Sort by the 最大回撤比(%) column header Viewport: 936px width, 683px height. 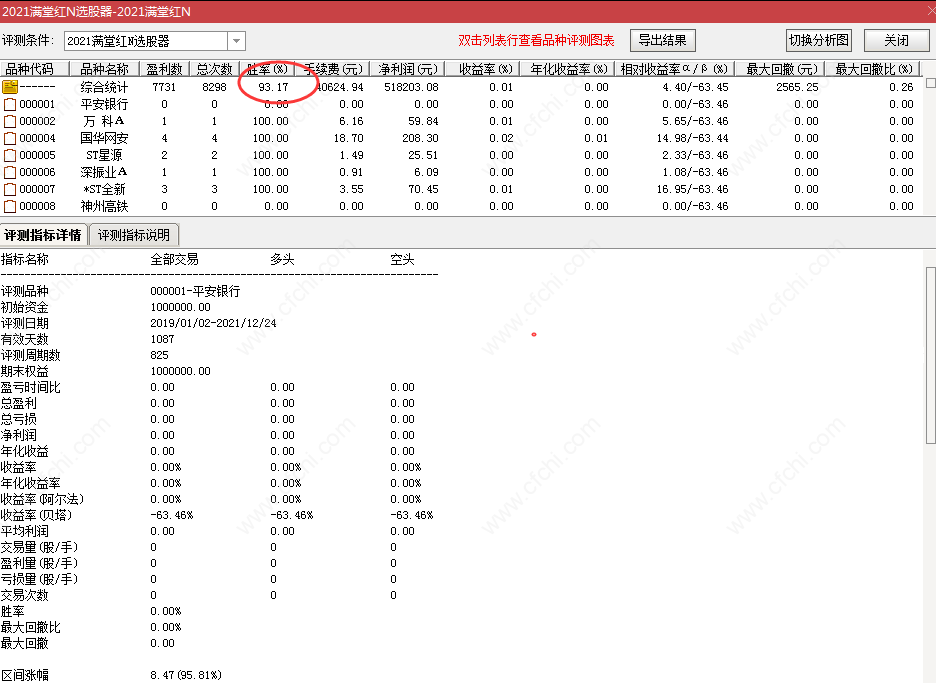point(873,69)
